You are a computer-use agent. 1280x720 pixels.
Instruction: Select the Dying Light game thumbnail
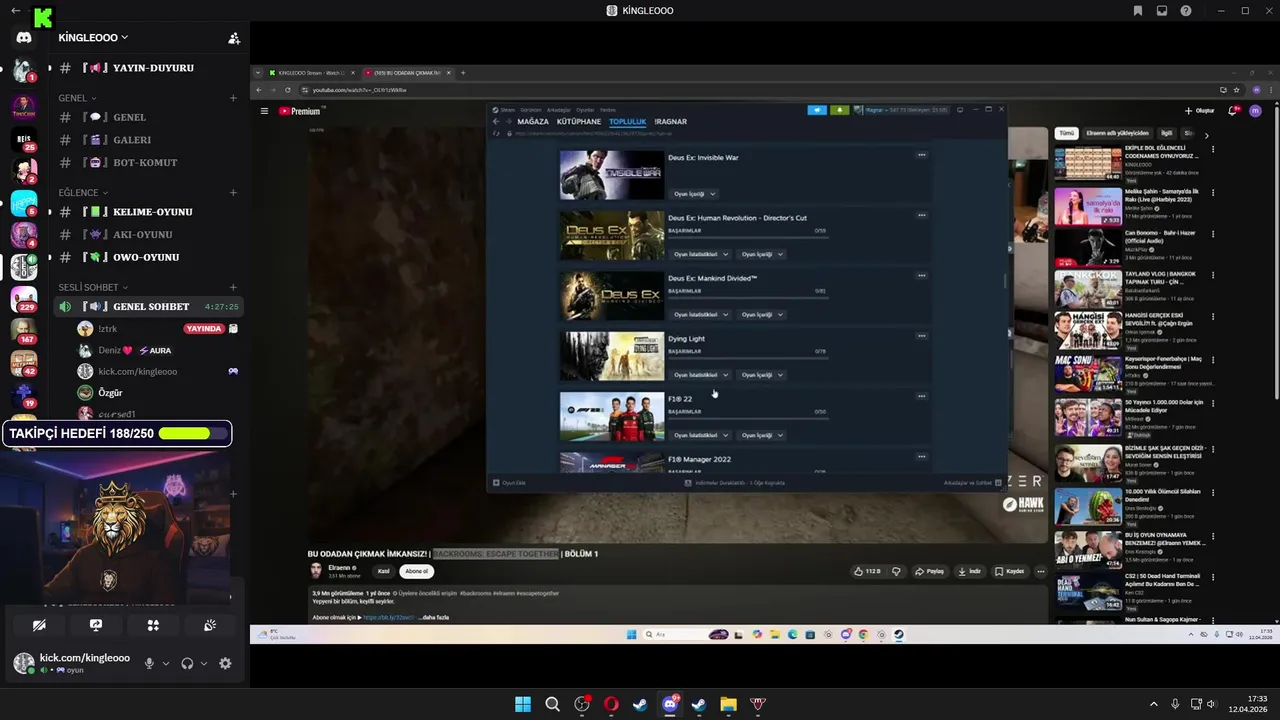612,356
